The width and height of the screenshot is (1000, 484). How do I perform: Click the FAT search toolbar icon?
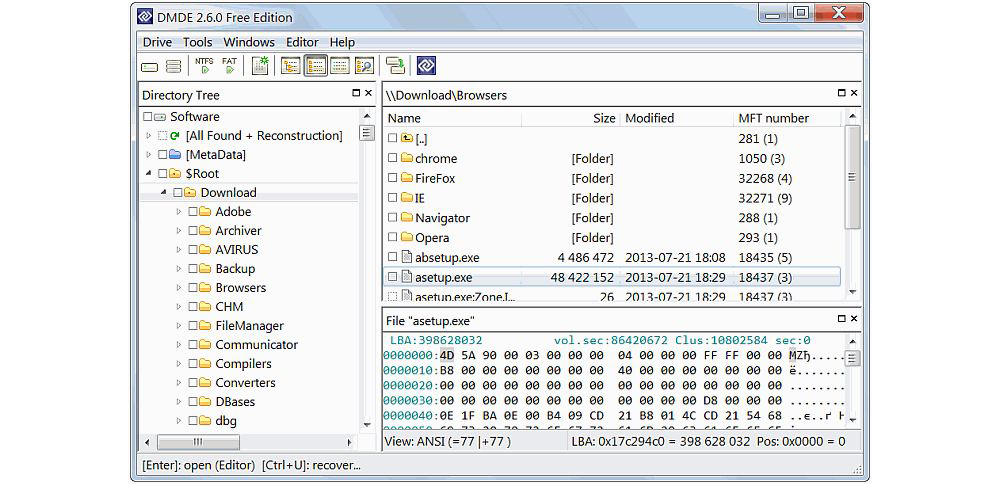[229, 66]
